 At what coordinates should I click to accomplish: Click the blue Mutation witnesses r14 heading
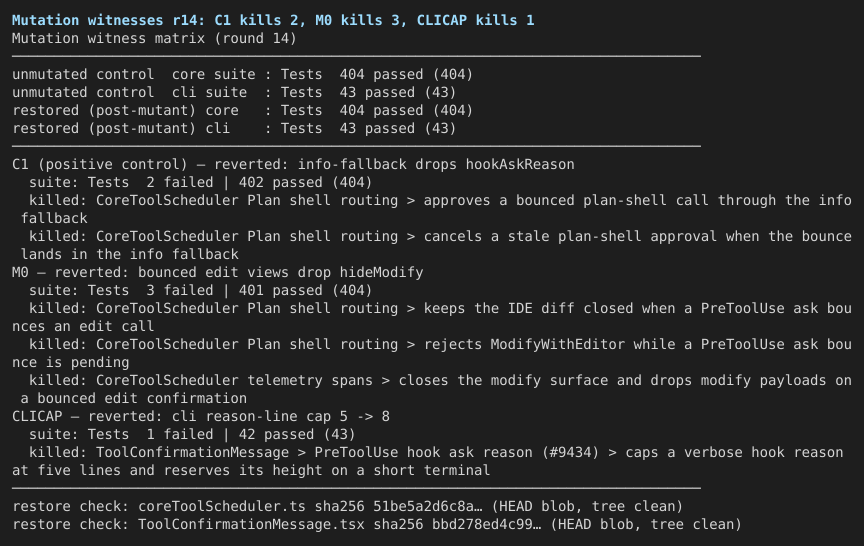pos(273,20)
